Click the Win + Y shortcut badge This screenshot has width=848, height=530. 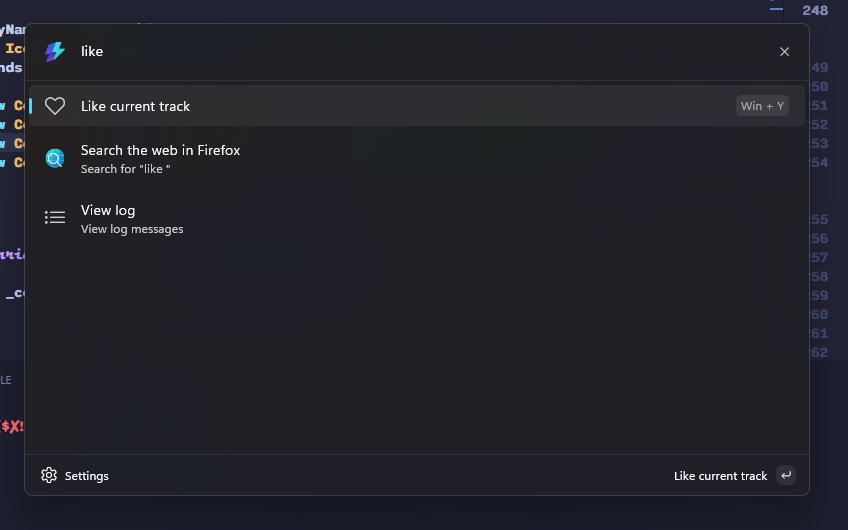tap(762, 106)
